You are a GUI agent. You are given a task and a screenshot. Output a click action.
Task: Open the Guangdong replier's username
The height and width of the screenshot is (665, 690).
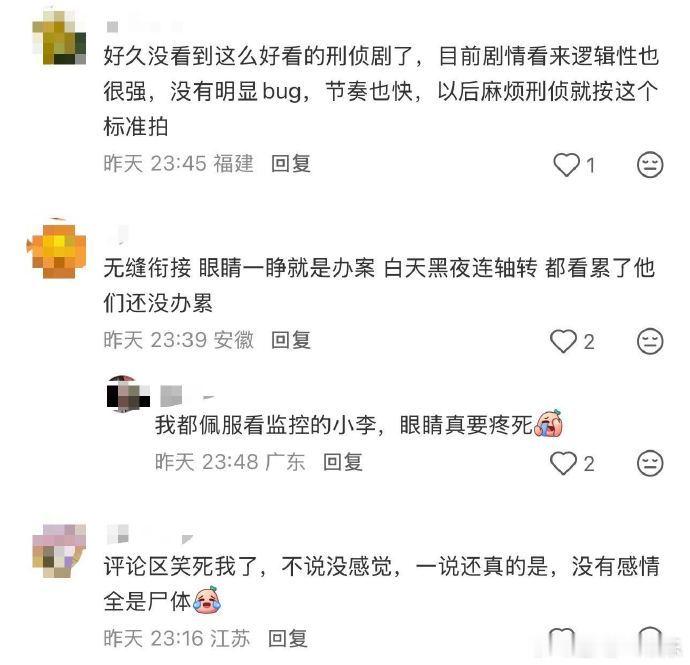[187, 395]
